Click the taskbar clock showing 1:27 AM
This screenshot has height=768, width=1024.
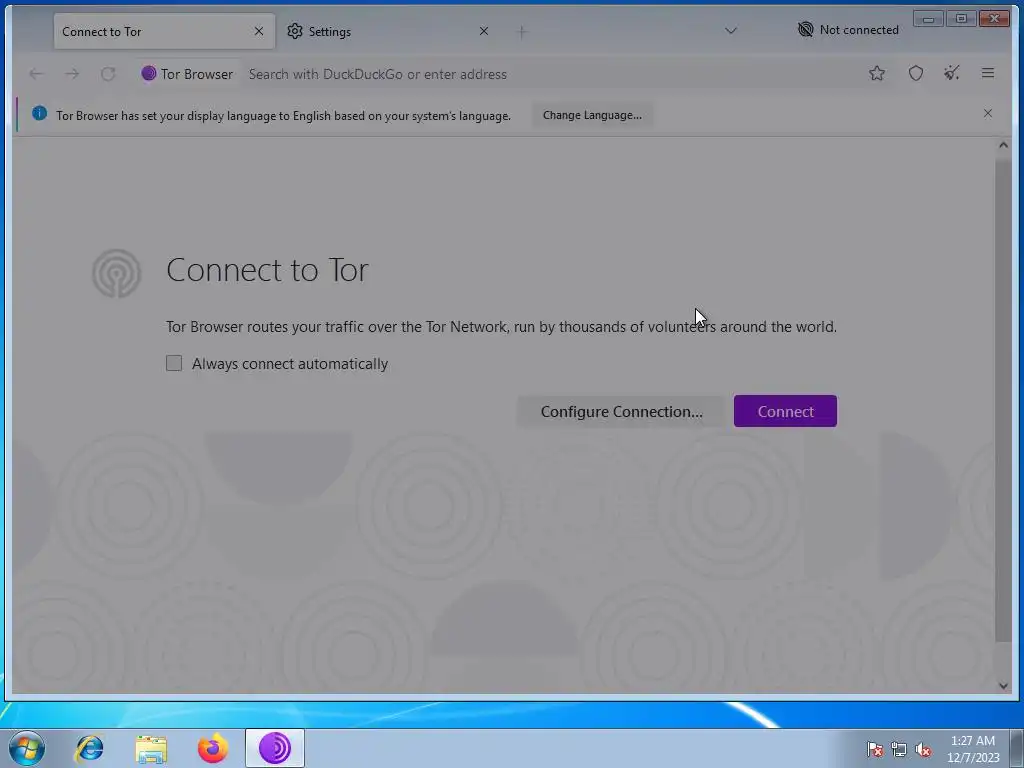(972, 748)
